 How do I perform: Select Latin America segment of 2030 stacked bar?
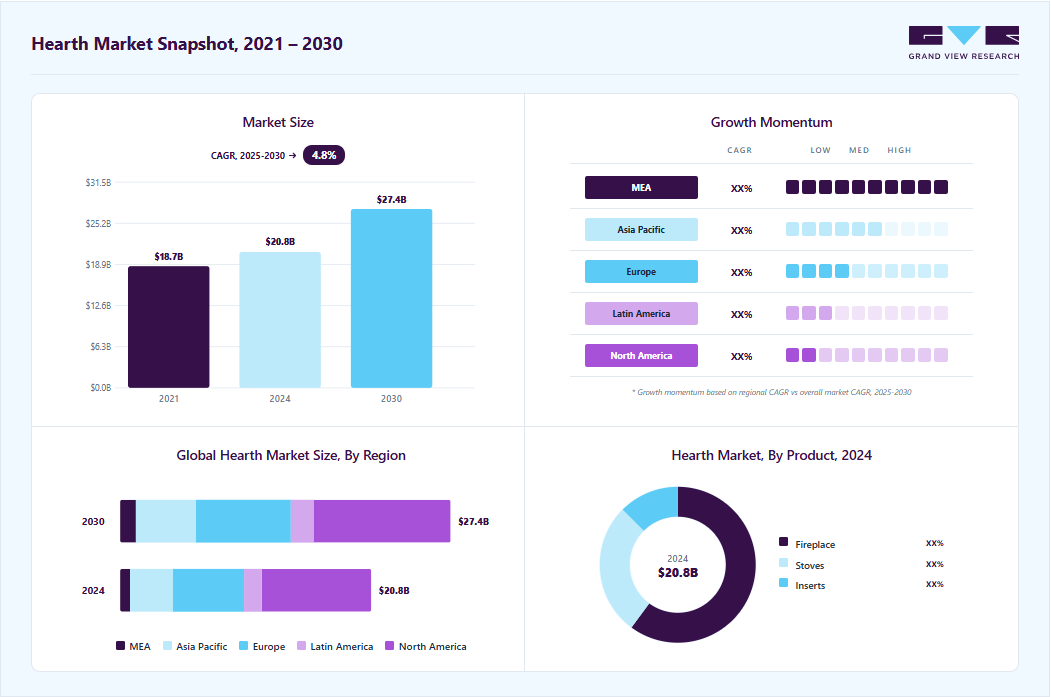tap(302, 521)
